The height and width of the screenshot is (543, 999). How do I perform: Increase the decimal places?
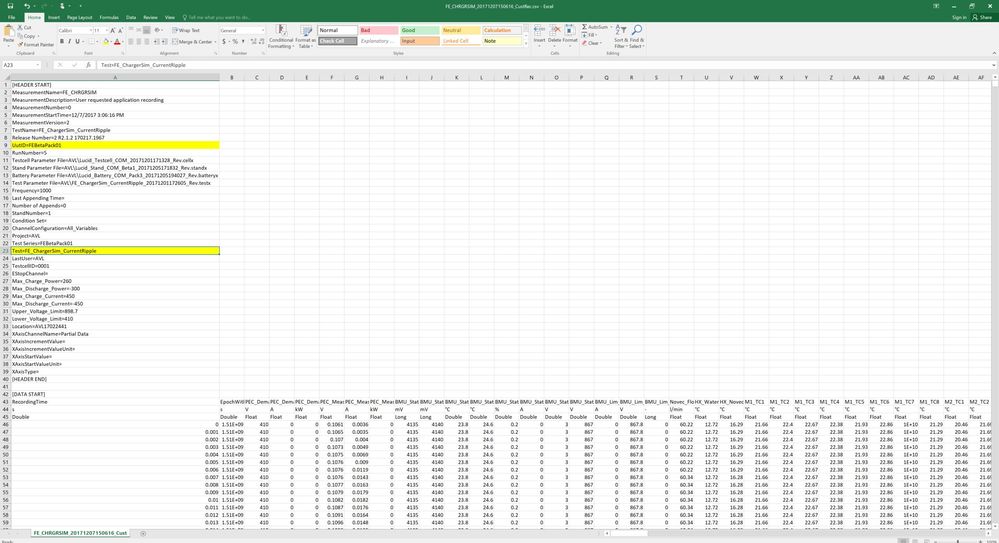coord(253,41)
